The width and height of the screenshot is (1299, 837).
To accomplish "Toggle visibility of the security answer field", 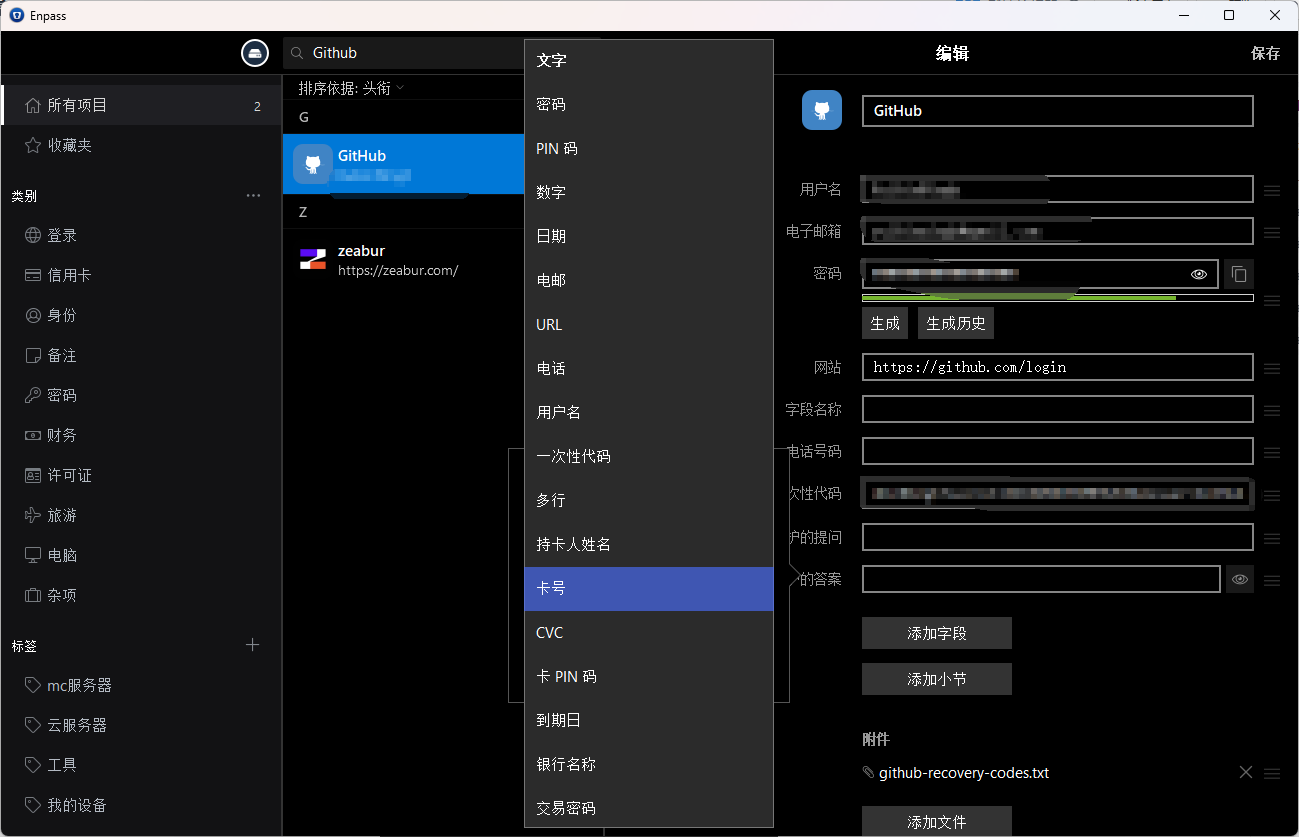I will (1240, 579).
